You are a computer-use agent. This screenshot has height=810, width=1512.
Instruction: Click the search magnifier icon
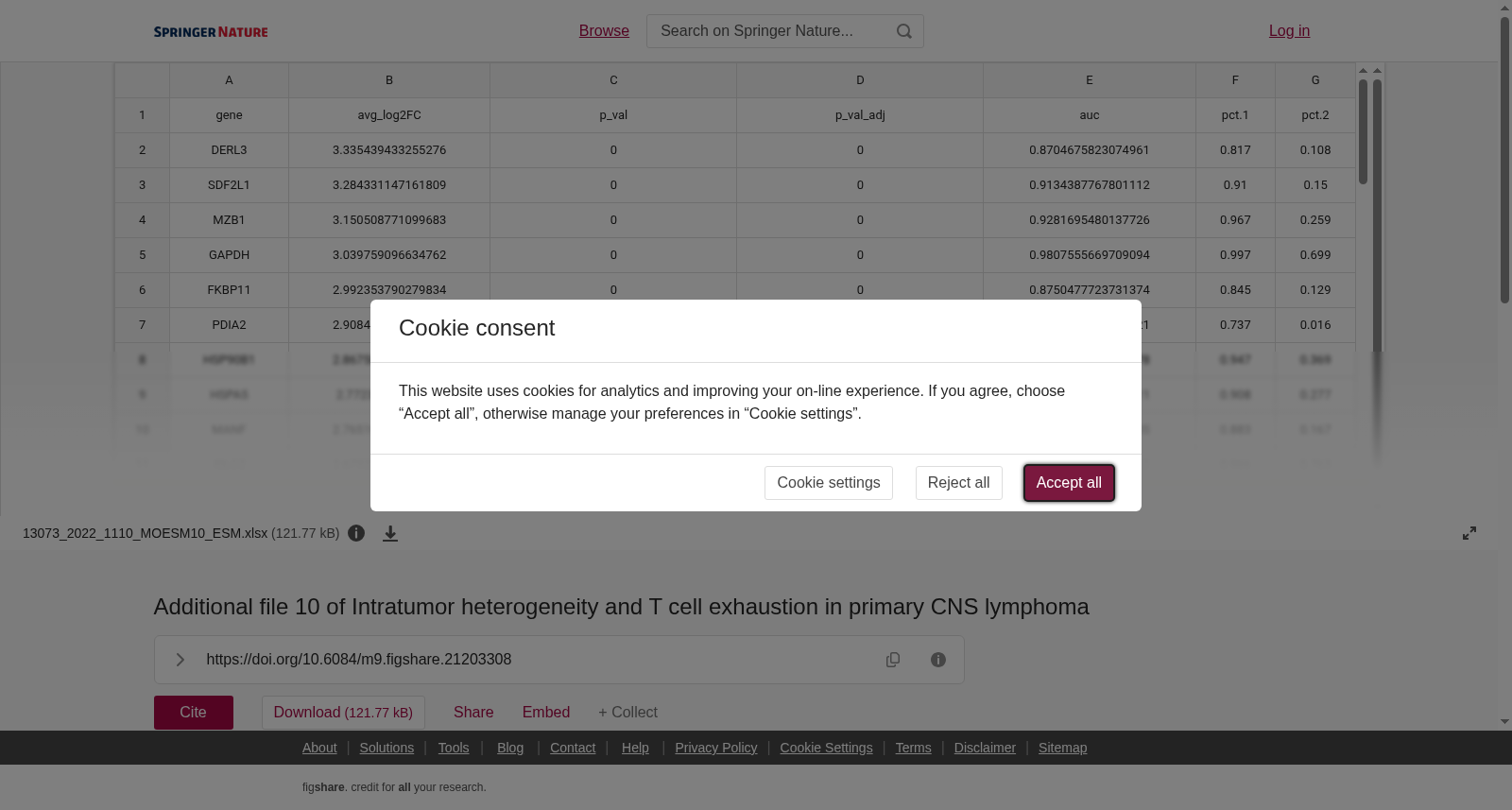click(903, 31)
